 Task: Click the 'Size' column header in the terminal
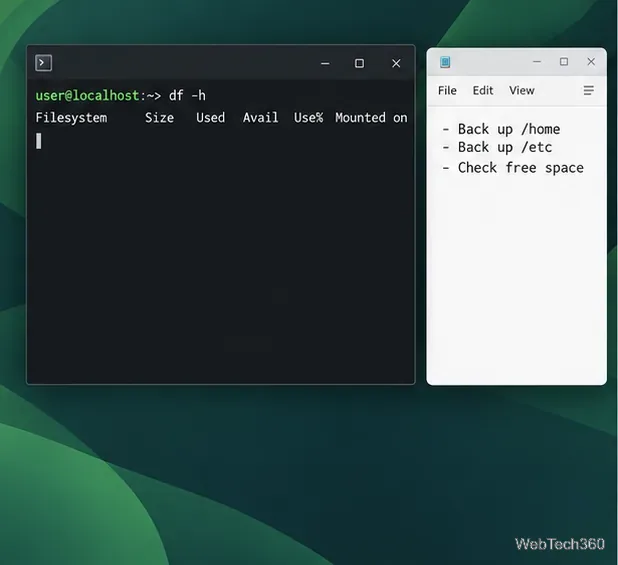click(159, 118)
